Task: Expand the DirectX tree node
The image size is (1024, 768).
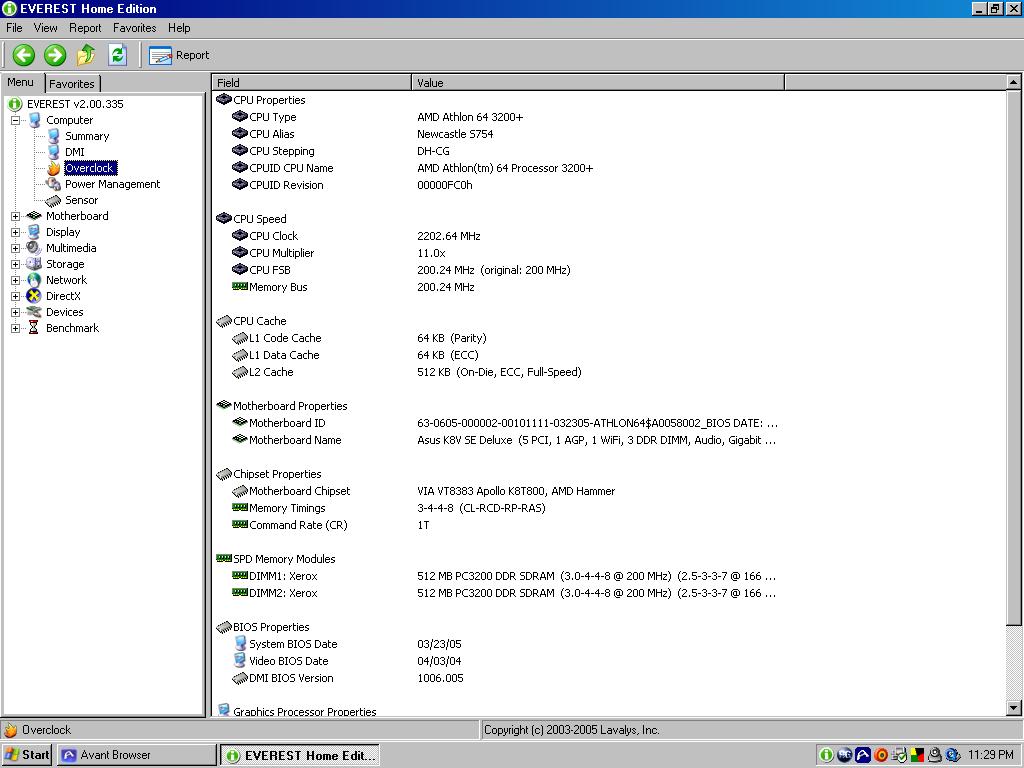Action: [x=16, y=296]
